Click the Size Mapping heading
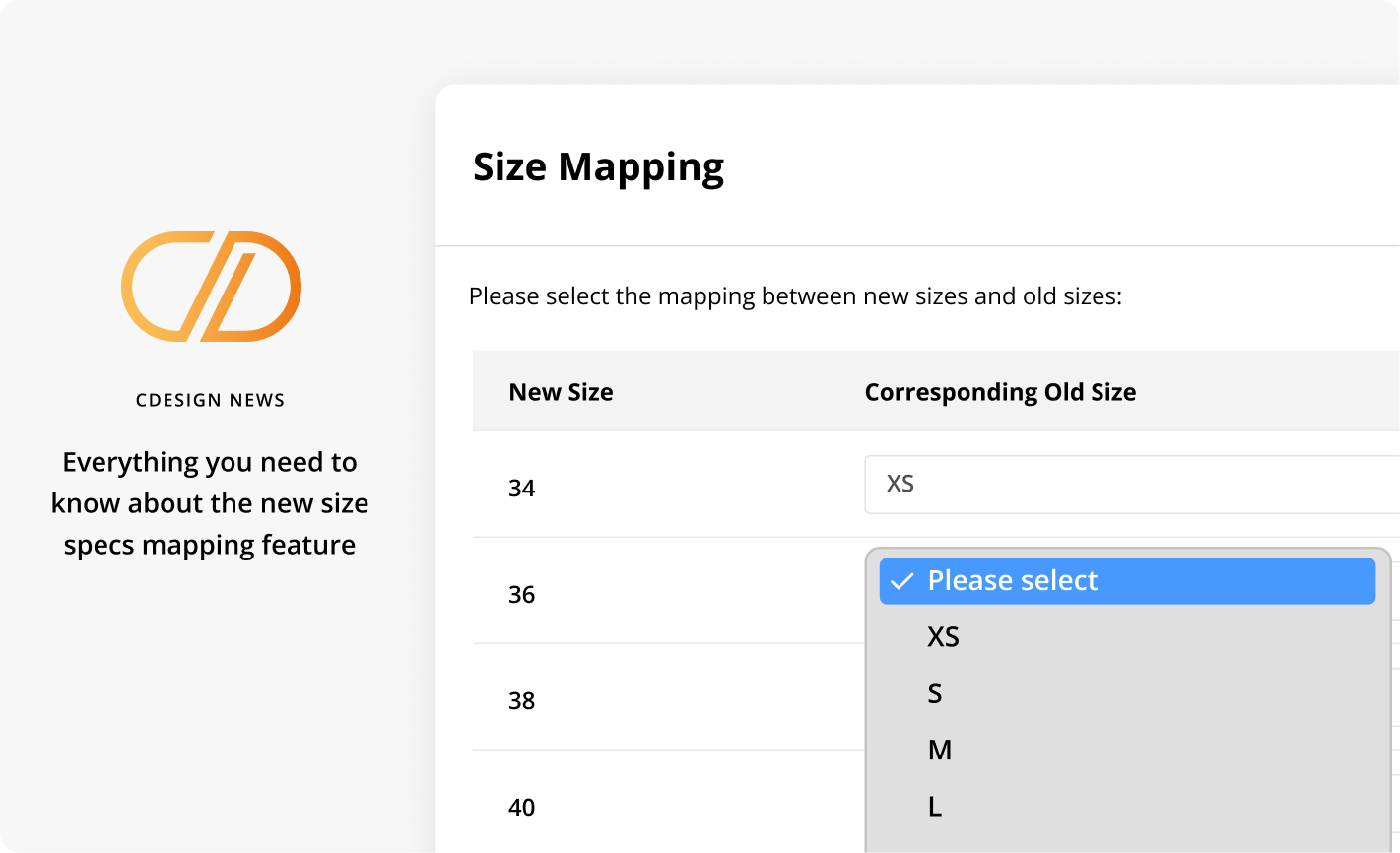Viewport: 1400px width, 853px height. point(598,167)
